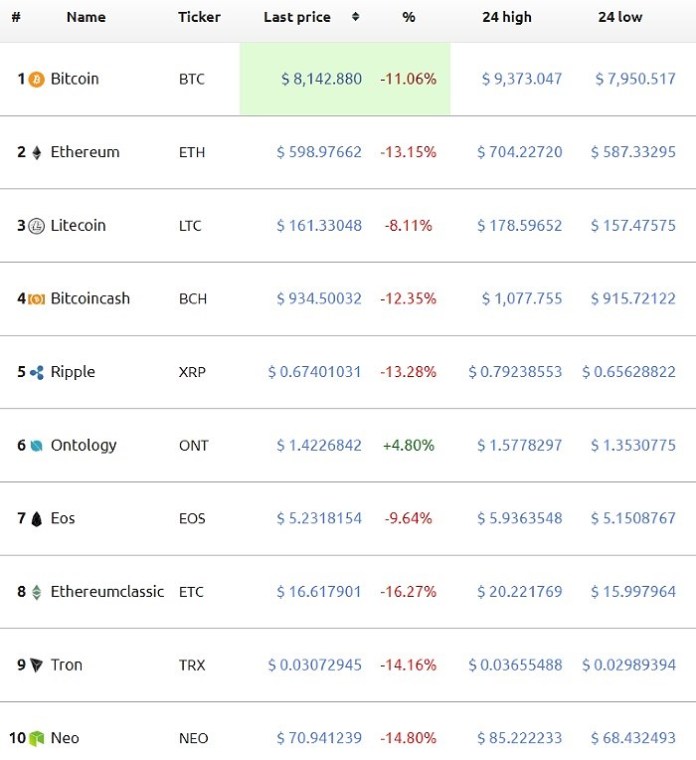Viewport: 696px width, 760px height.
Task: Open the Bitcoin name link
Action: [75, 79]
